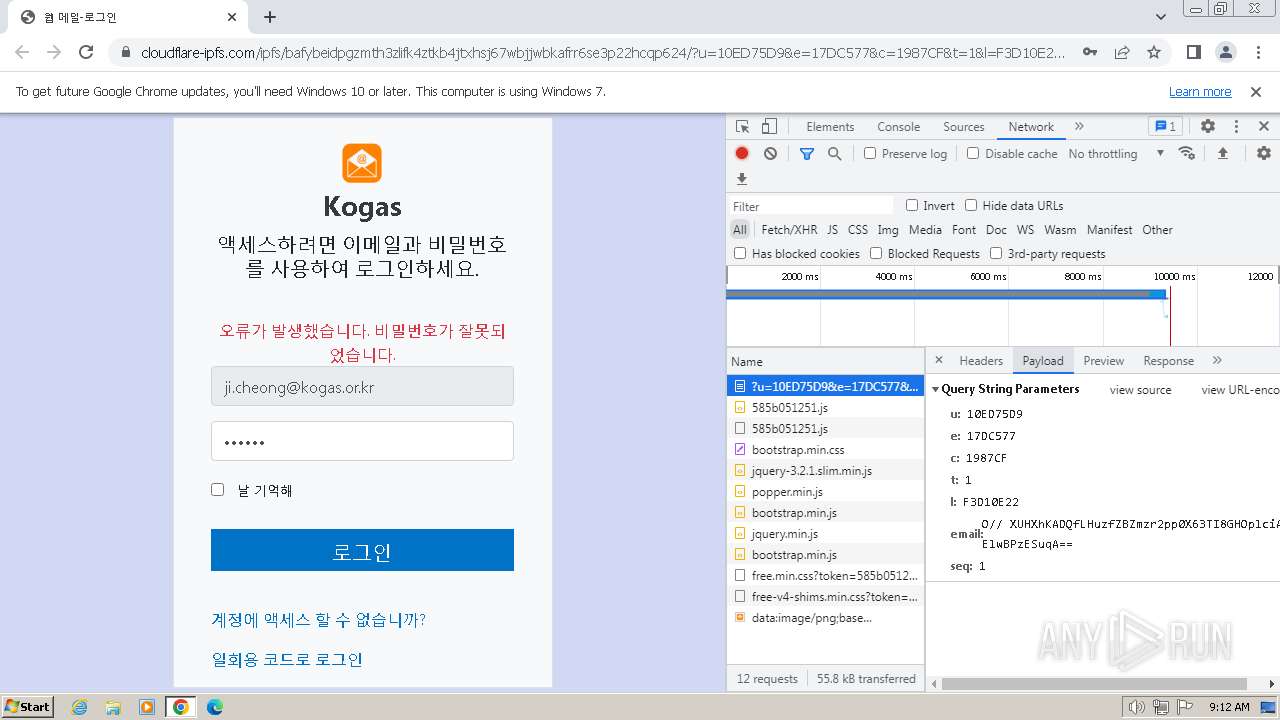Viewport: 1280px width, 720px height.
Task: Open the No throttling dropdown
Action: pos(1116,154)
